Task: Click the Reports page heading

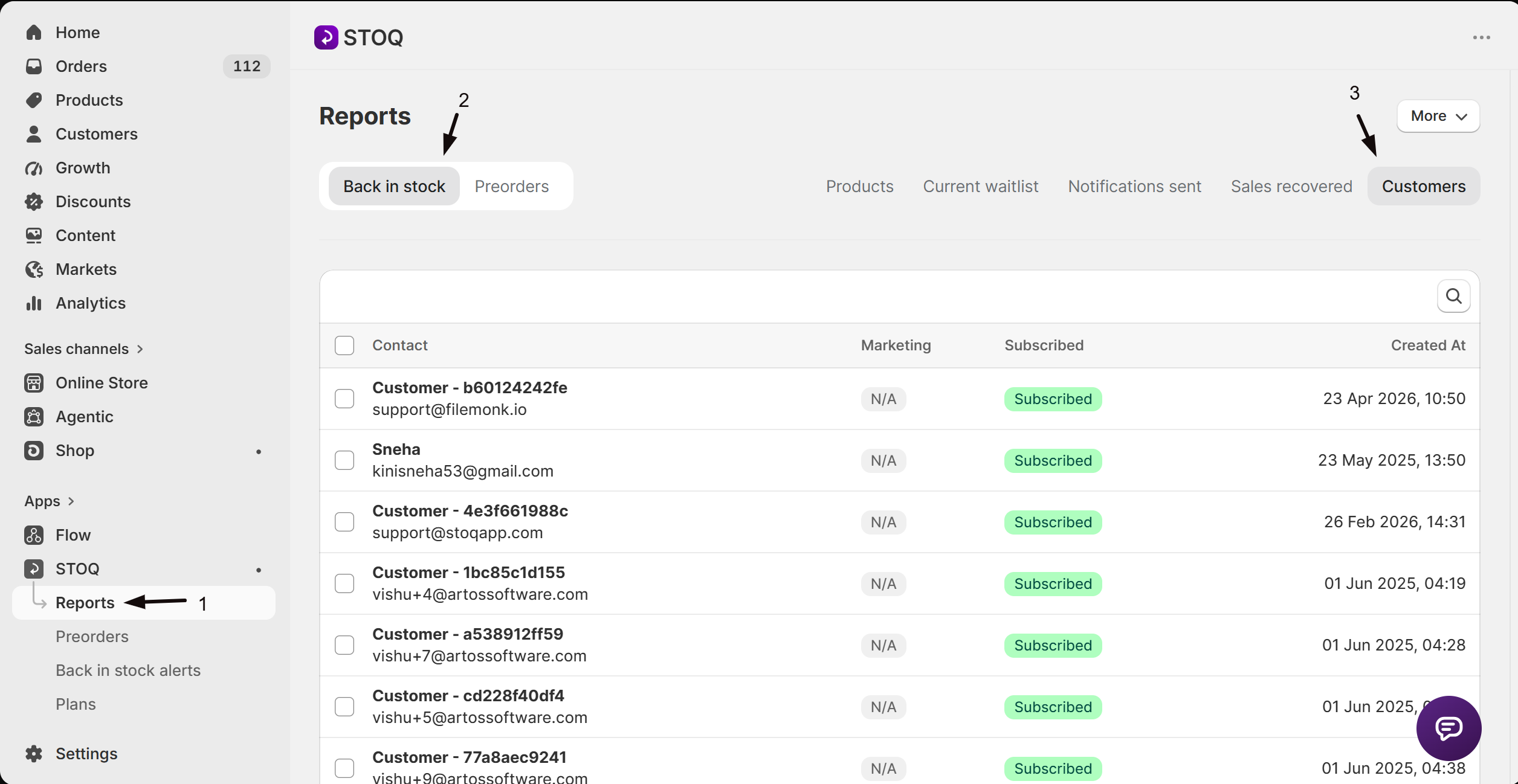Action: click(x=365, y=116)
